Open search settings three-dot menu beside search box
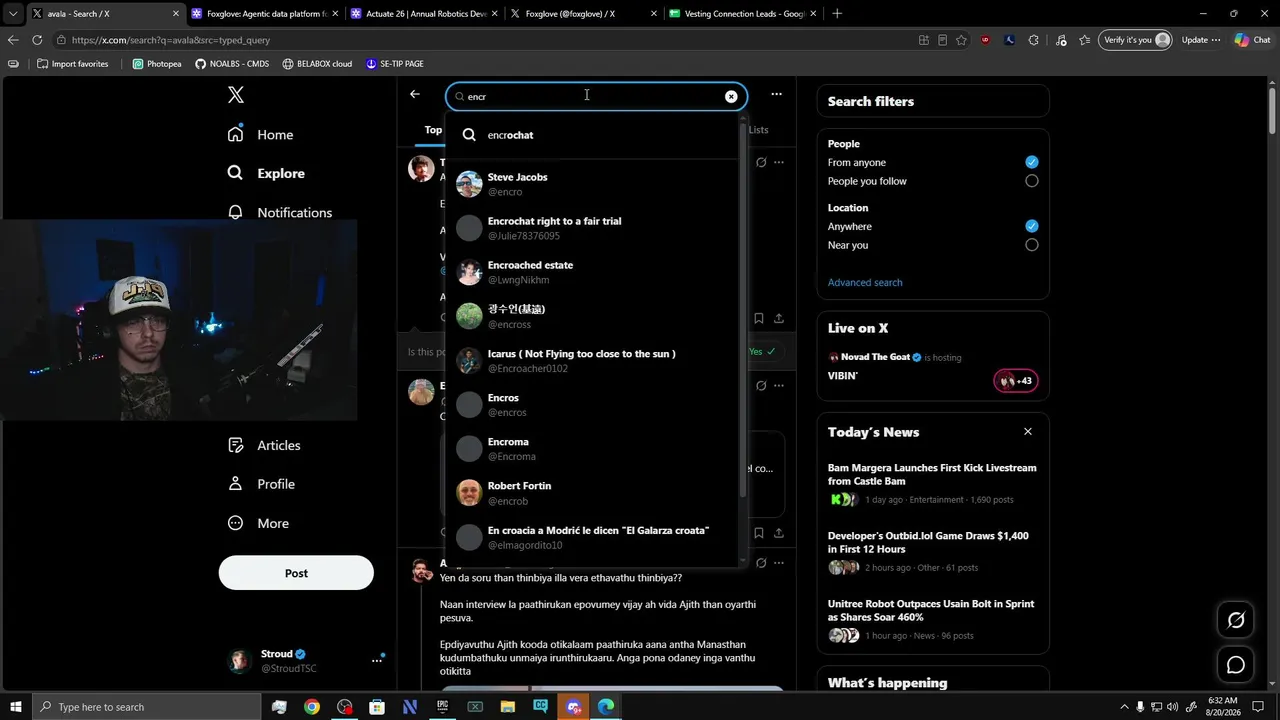 tap(776, 94)
